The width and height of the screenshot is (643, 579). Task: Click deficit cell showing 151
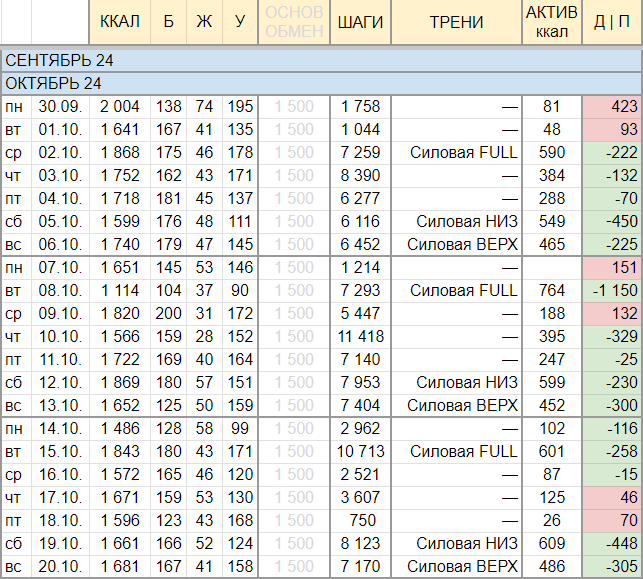(x=612, y=268)
